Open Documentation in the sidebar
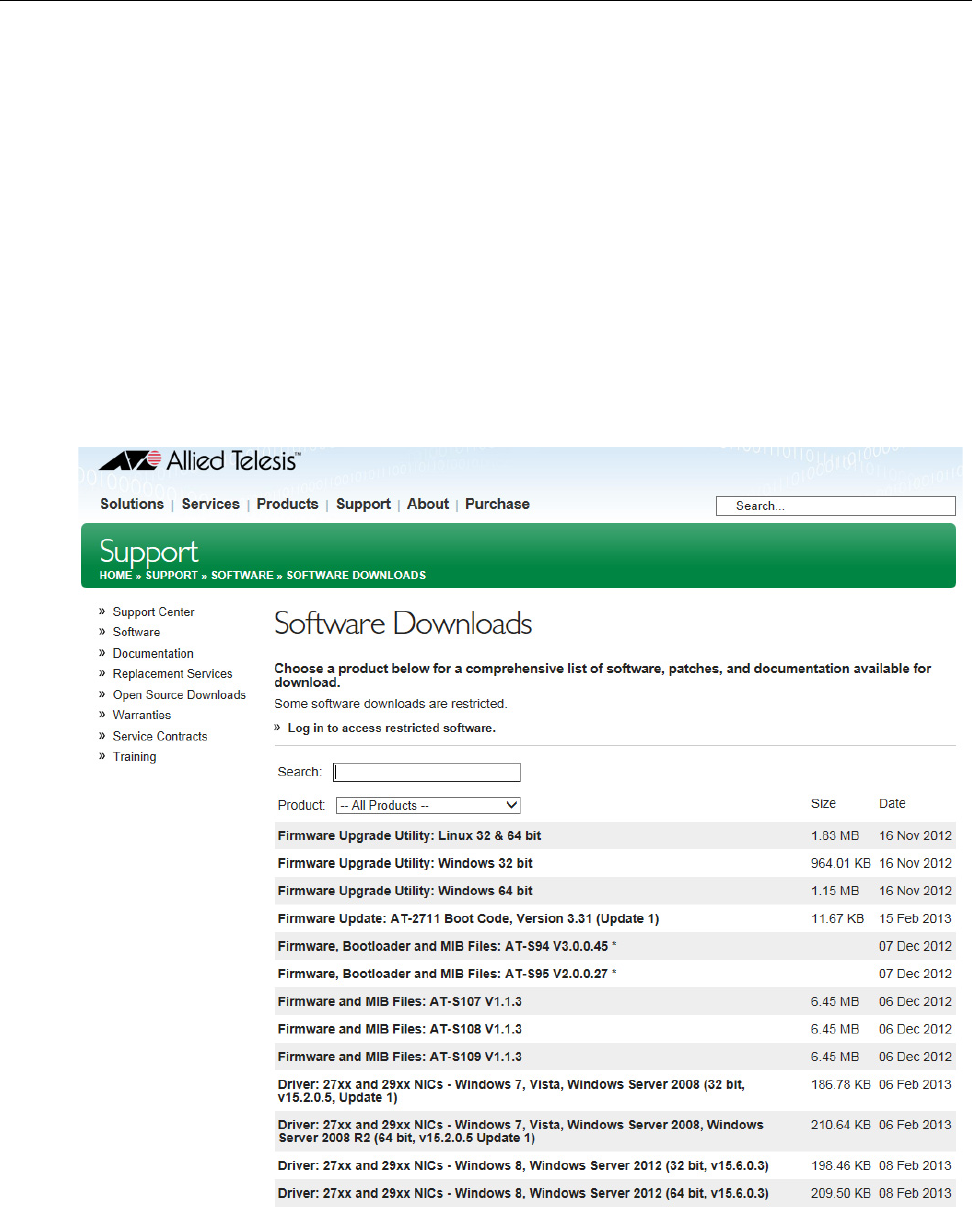Viewport: 972px width, 1209px height. tap(153, 653)
